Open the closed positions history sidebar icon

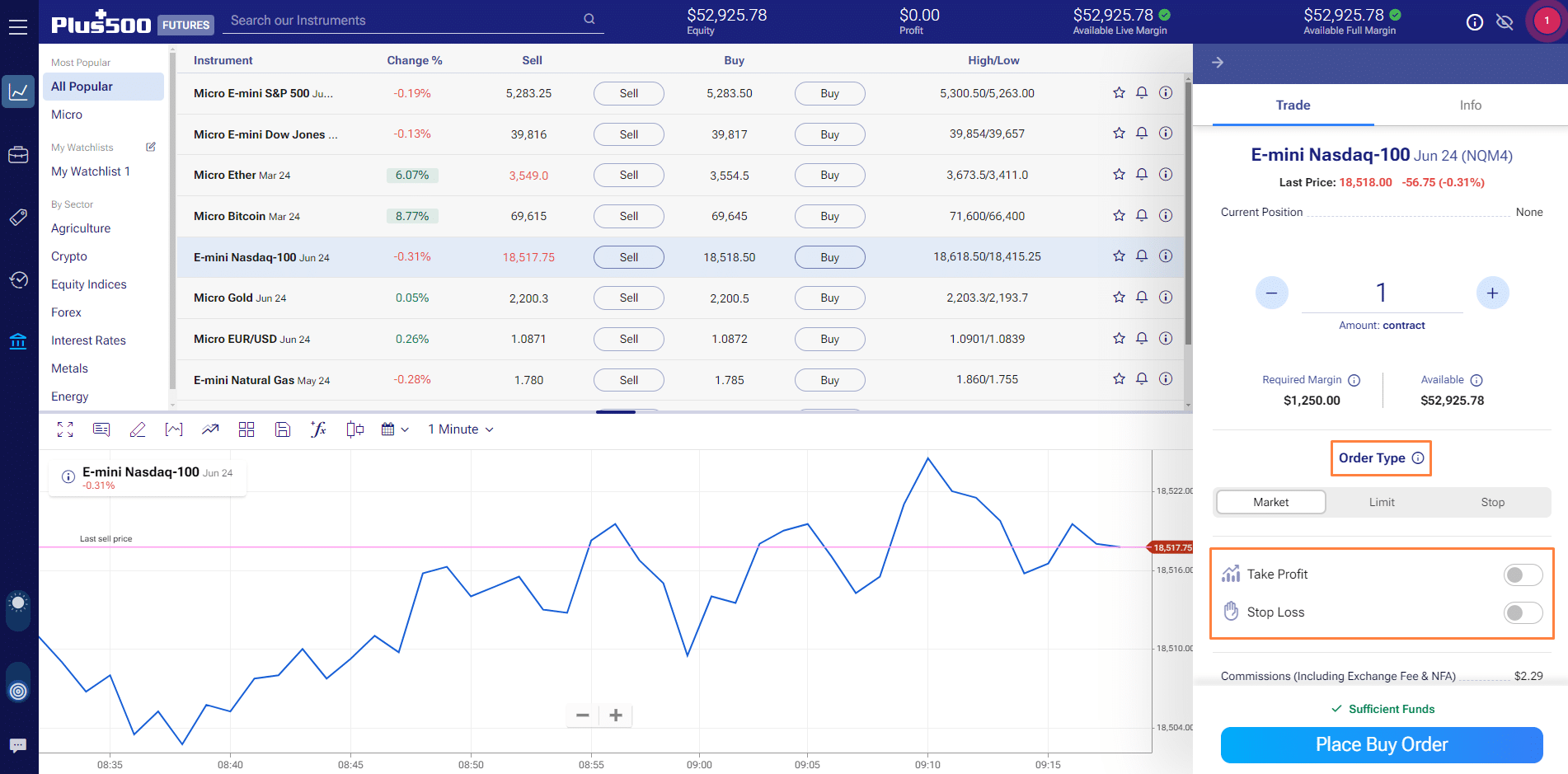tap(18, 279)
